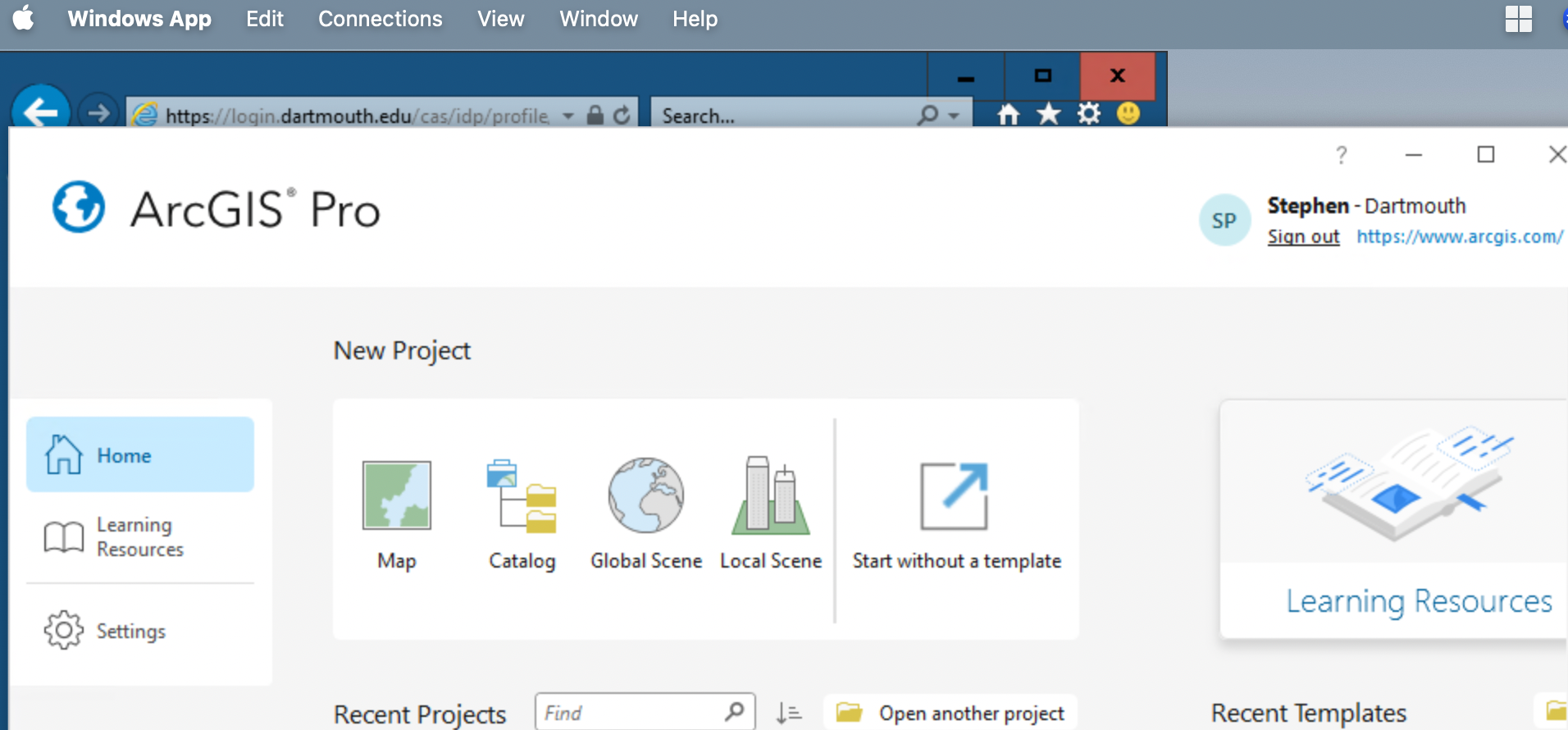1568x730 pixels.
Task: Open browser favorites star
Action: (x=1049, y=113)
